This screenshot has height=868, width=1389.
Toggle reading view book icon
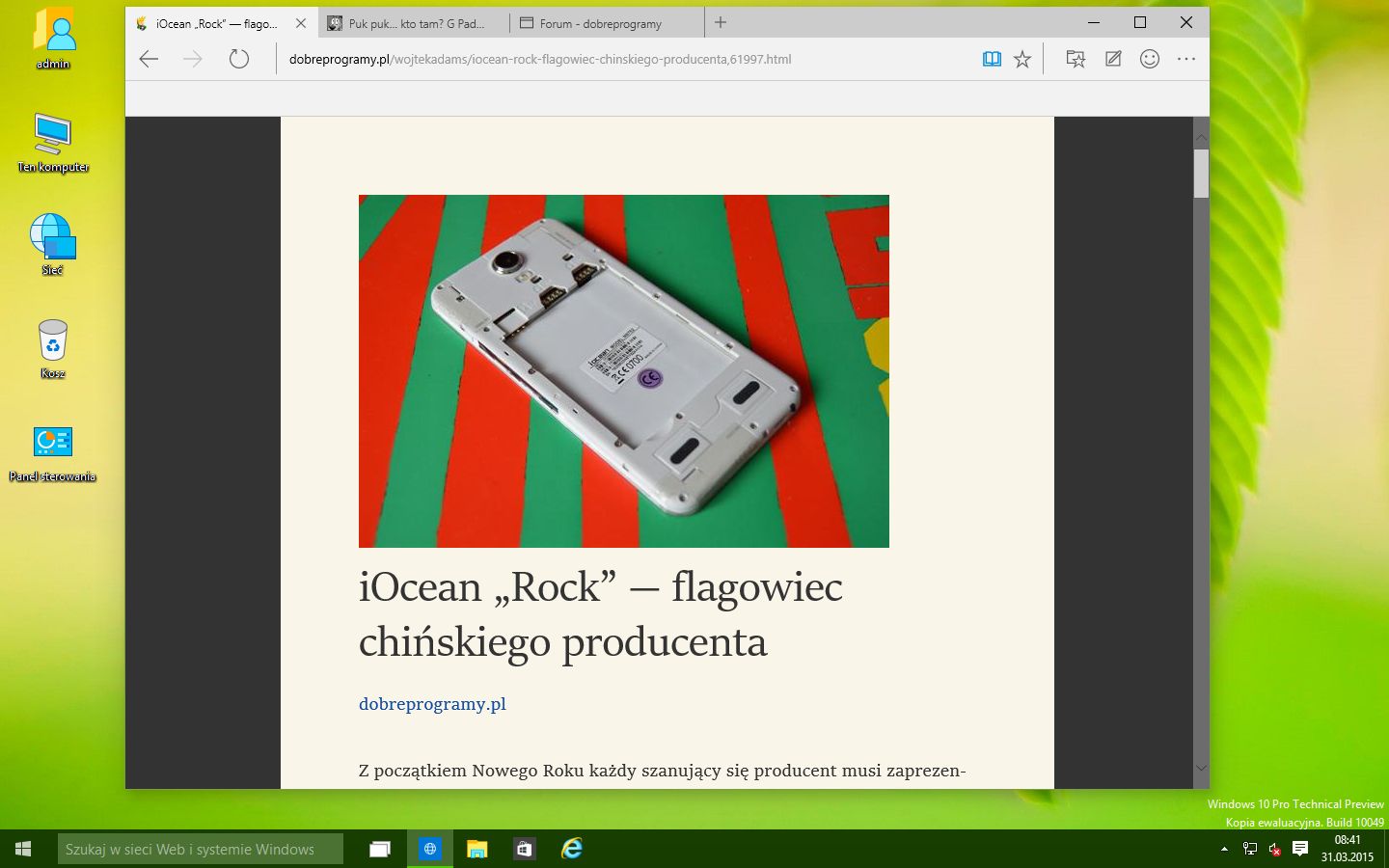pyautogui.click(x=992, y=59)
